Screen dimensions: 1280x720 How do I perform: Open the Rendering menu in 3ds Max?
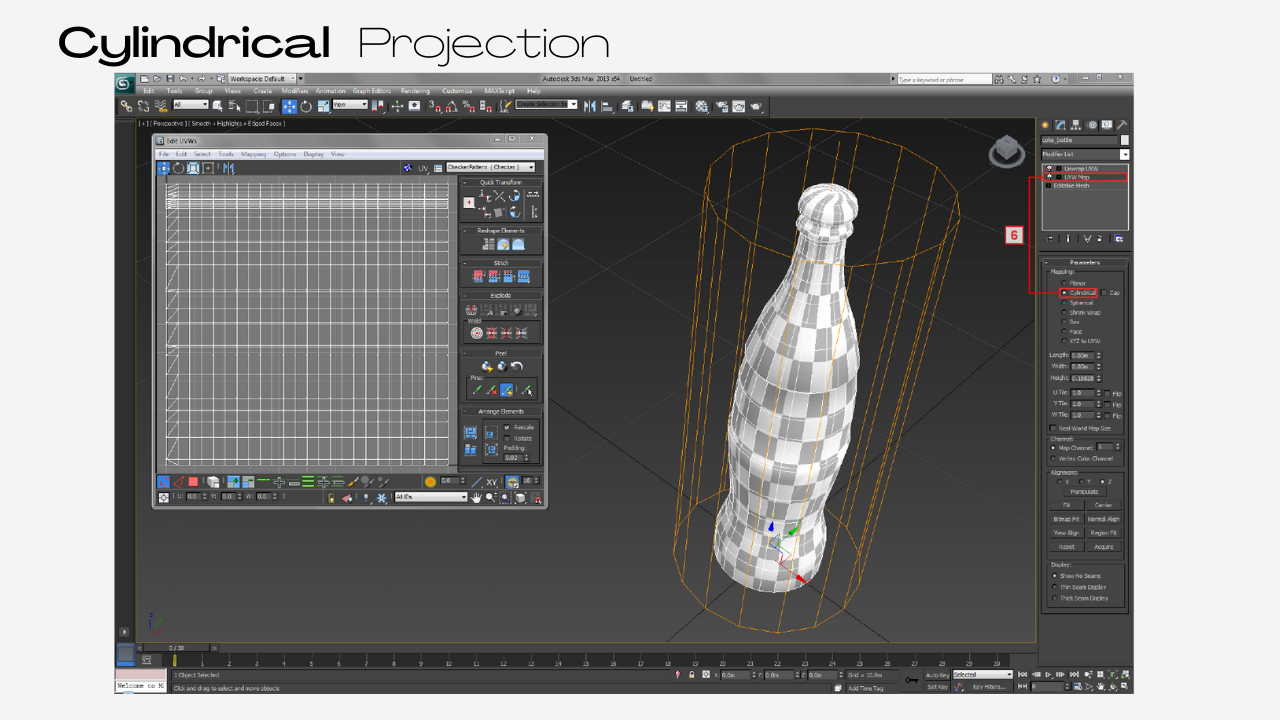[x=414, y=91]
